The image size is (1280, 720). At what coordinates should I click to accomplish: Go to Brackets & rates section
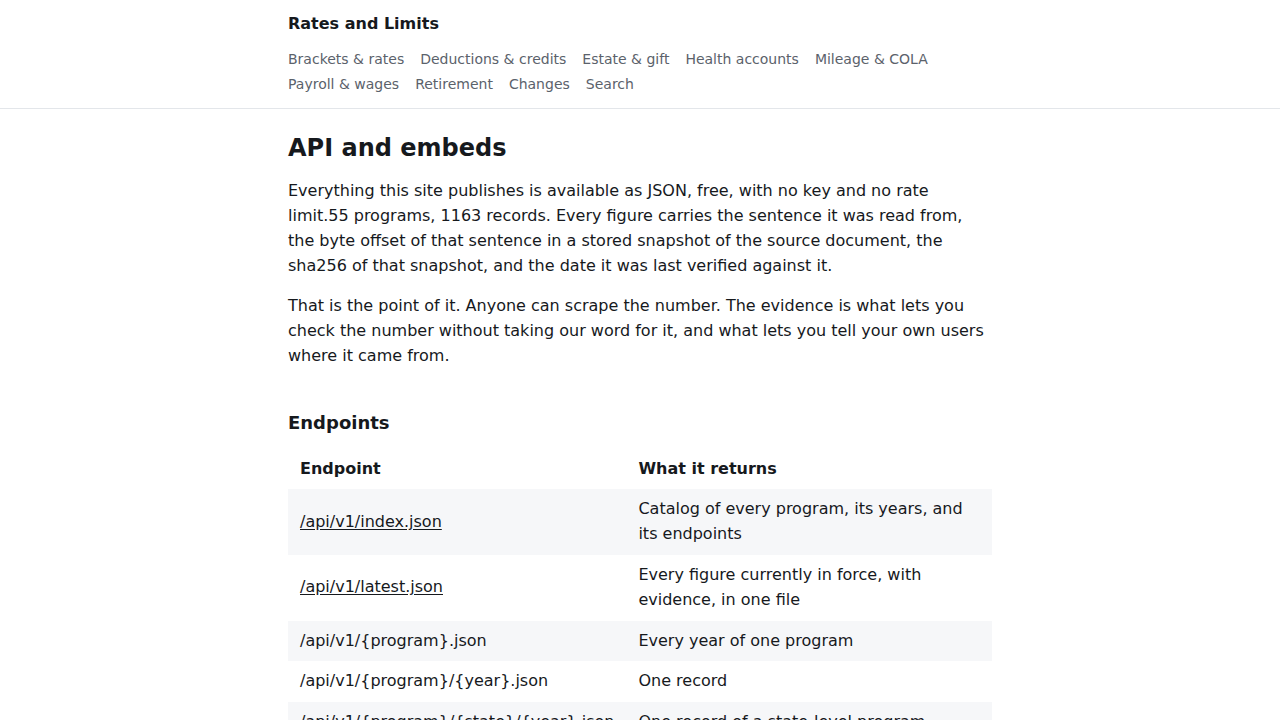[x=346, y=59]
